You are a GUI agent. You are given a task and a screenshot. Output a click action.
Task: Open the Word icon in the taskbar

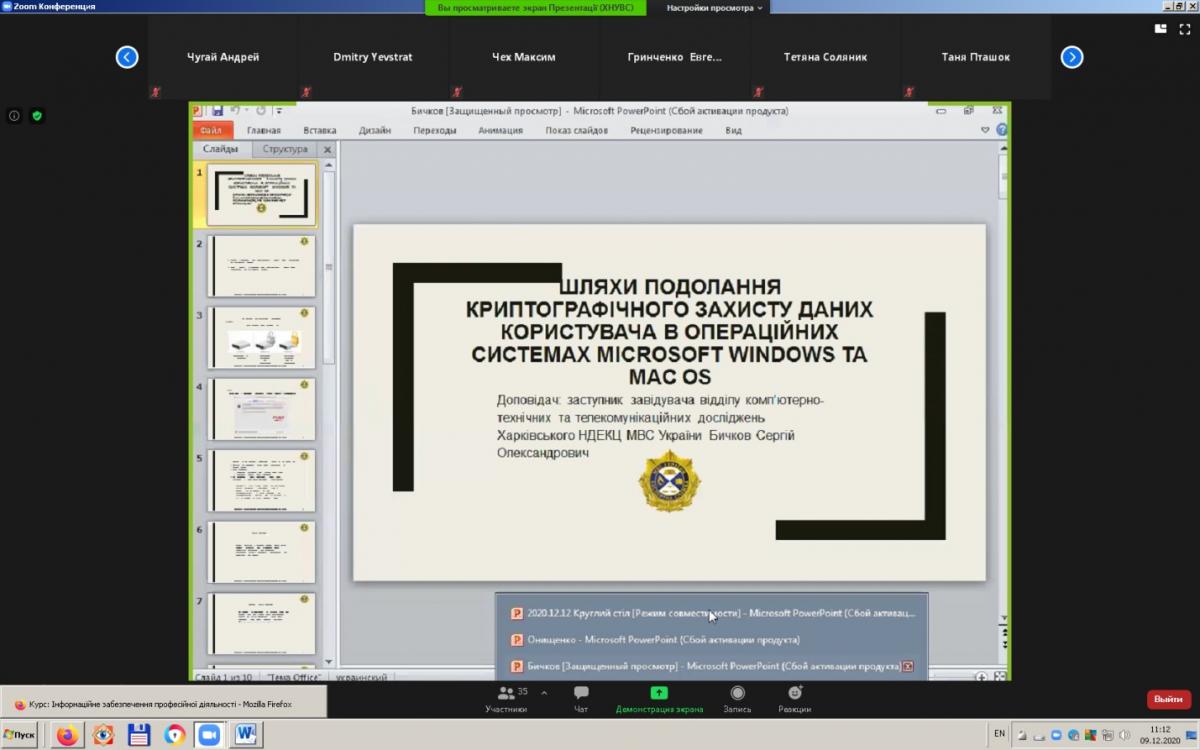click(246, 735)
